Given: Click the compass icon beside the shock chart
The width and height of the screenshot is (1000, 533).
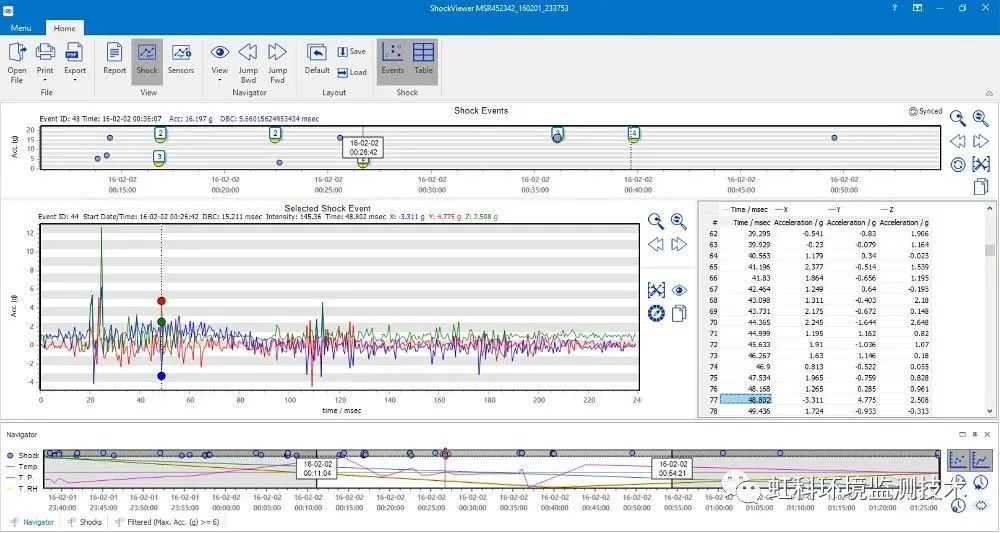Looking at the screenshot, I should click(656, 314).
